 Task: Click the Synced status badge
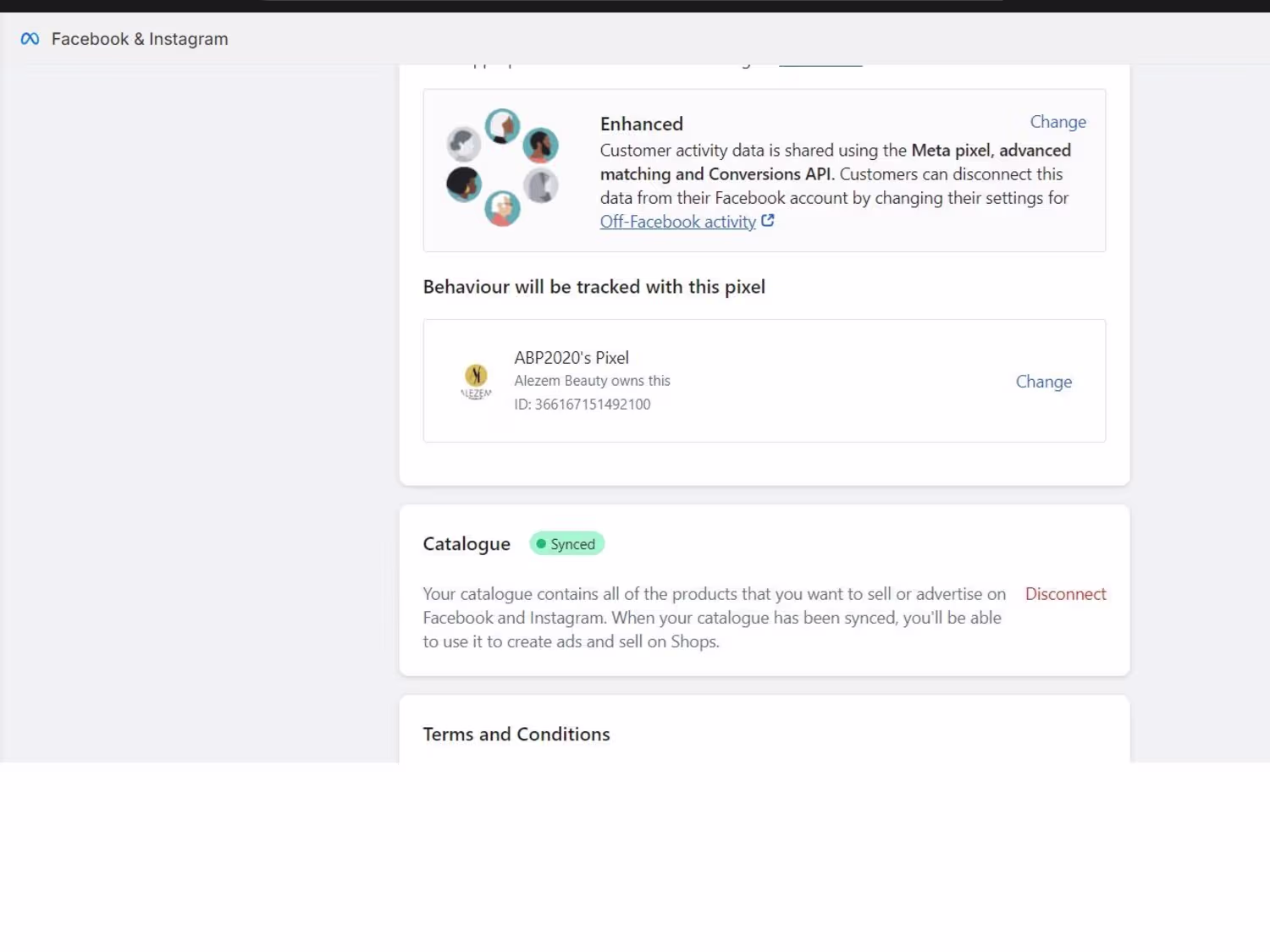[x=566, y=544]
